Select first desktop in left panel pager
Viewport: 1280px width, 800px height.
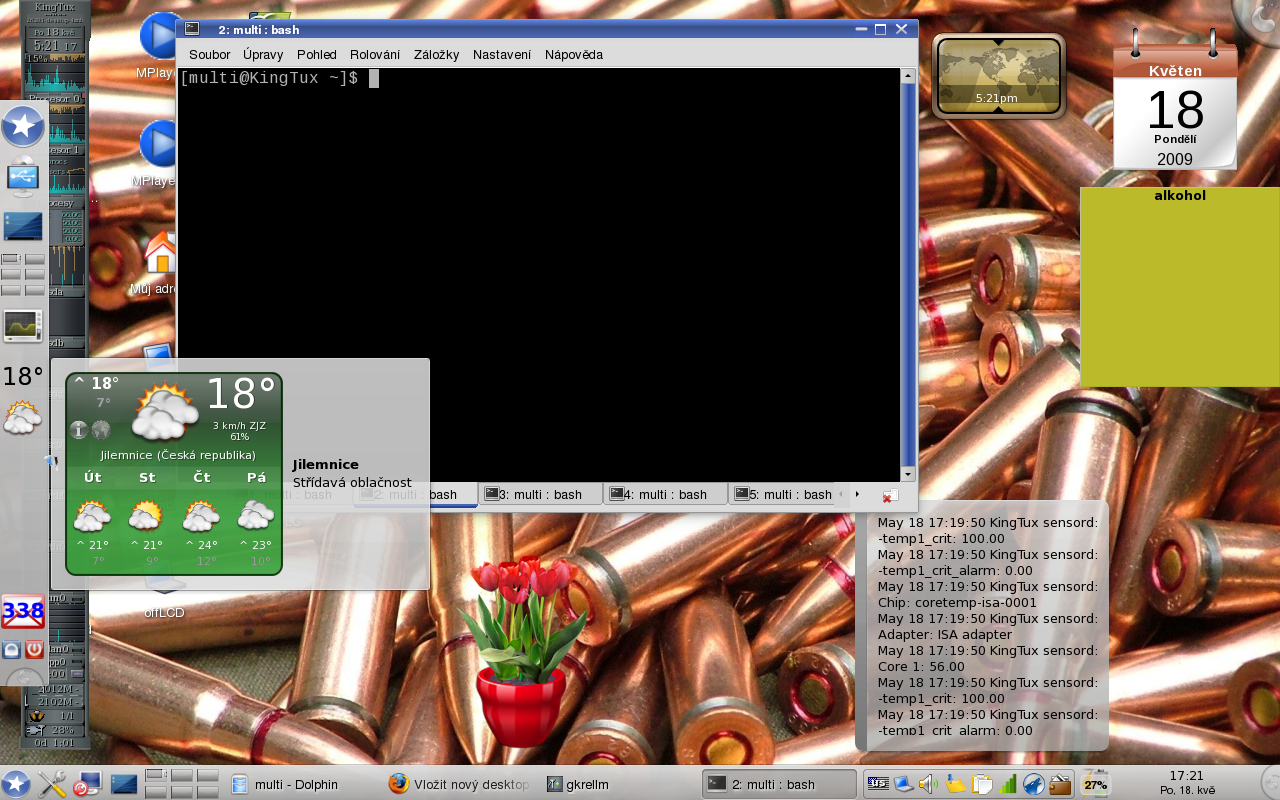click(11, 259)
